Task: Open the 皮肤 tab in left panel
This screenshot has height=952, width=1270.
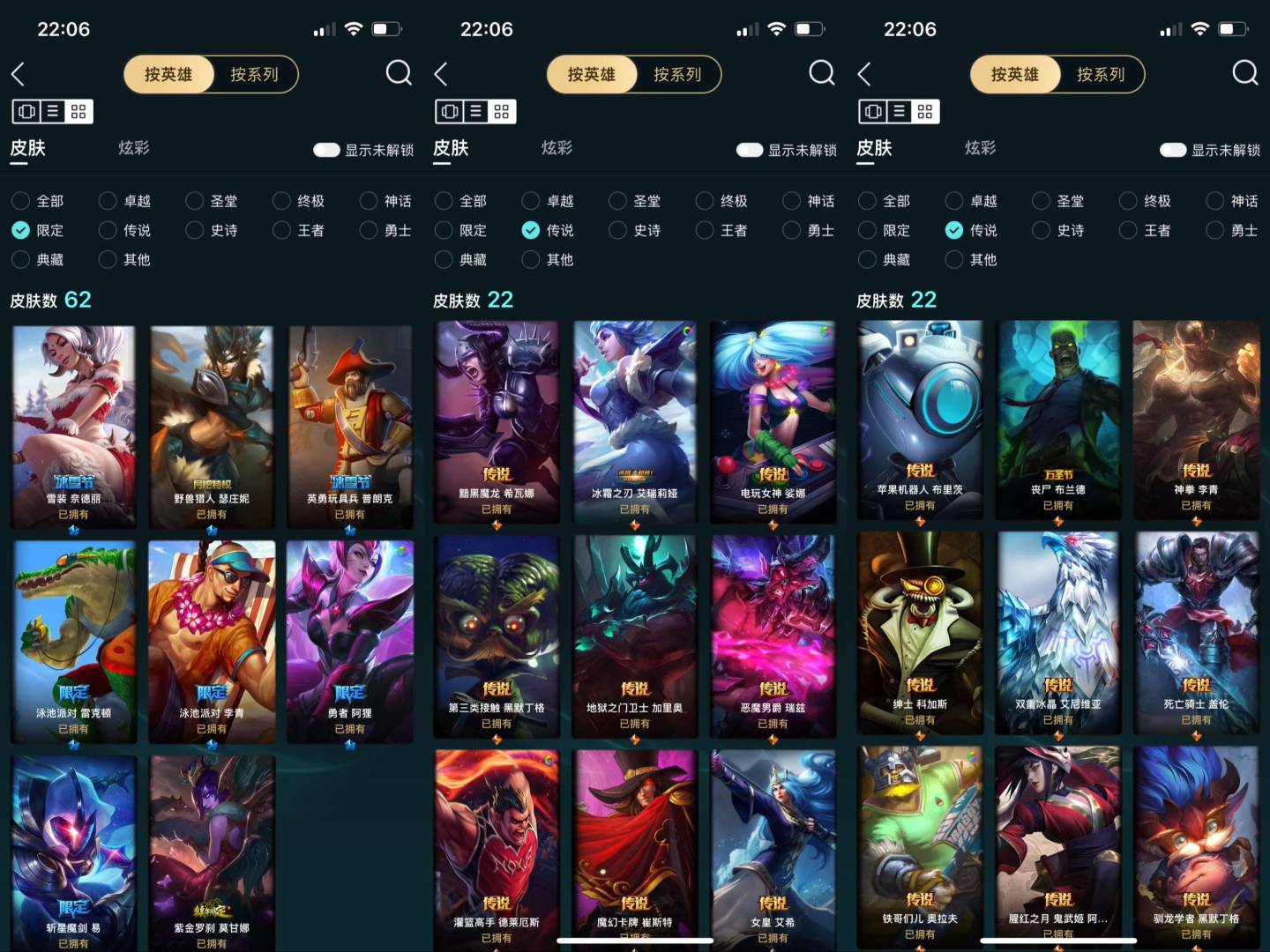Action: (x=27, y=148)
